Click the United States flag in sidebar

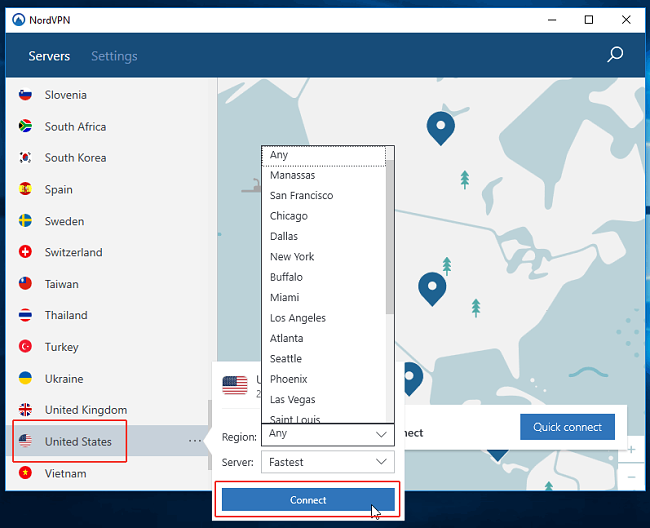[x=25, y=441]
